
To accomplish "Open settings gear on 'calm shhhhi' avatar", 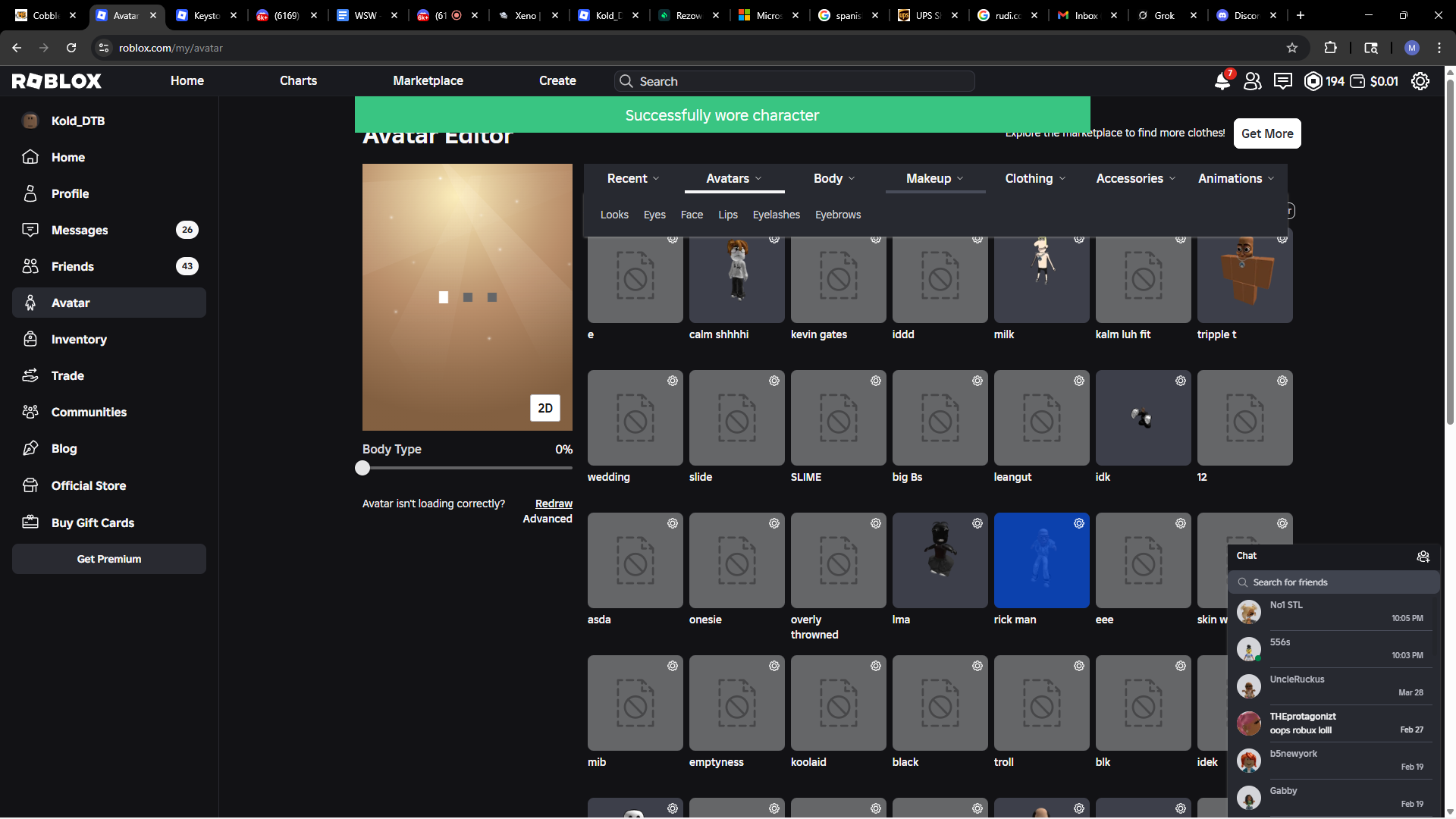I will click(x=774, y=239).
